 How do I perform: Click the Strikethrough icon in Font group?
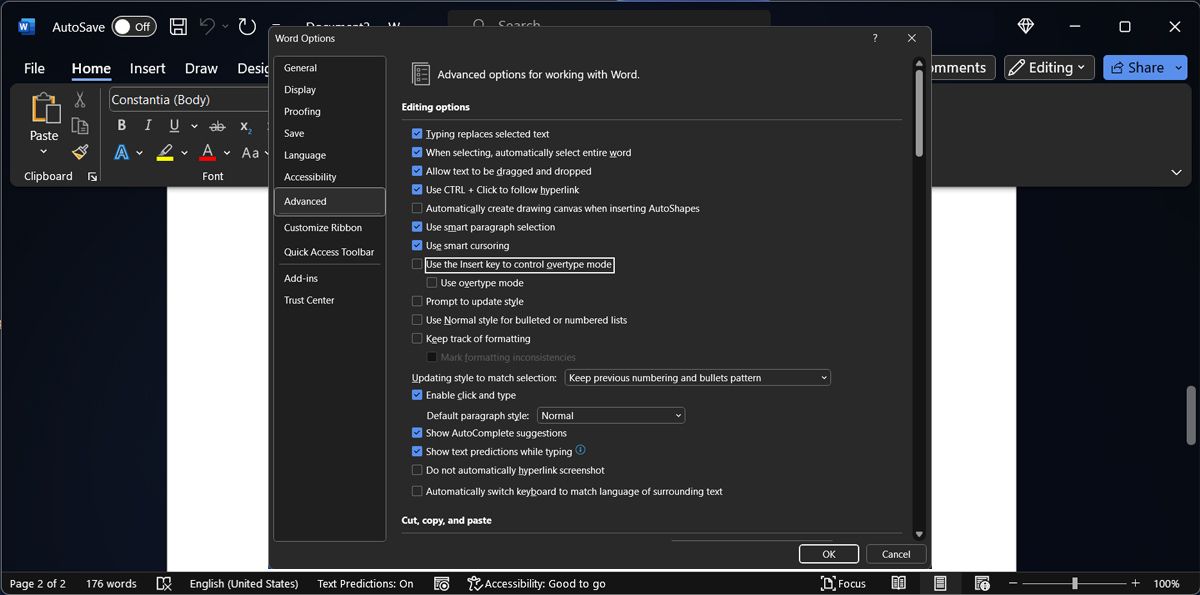point(217,126)
